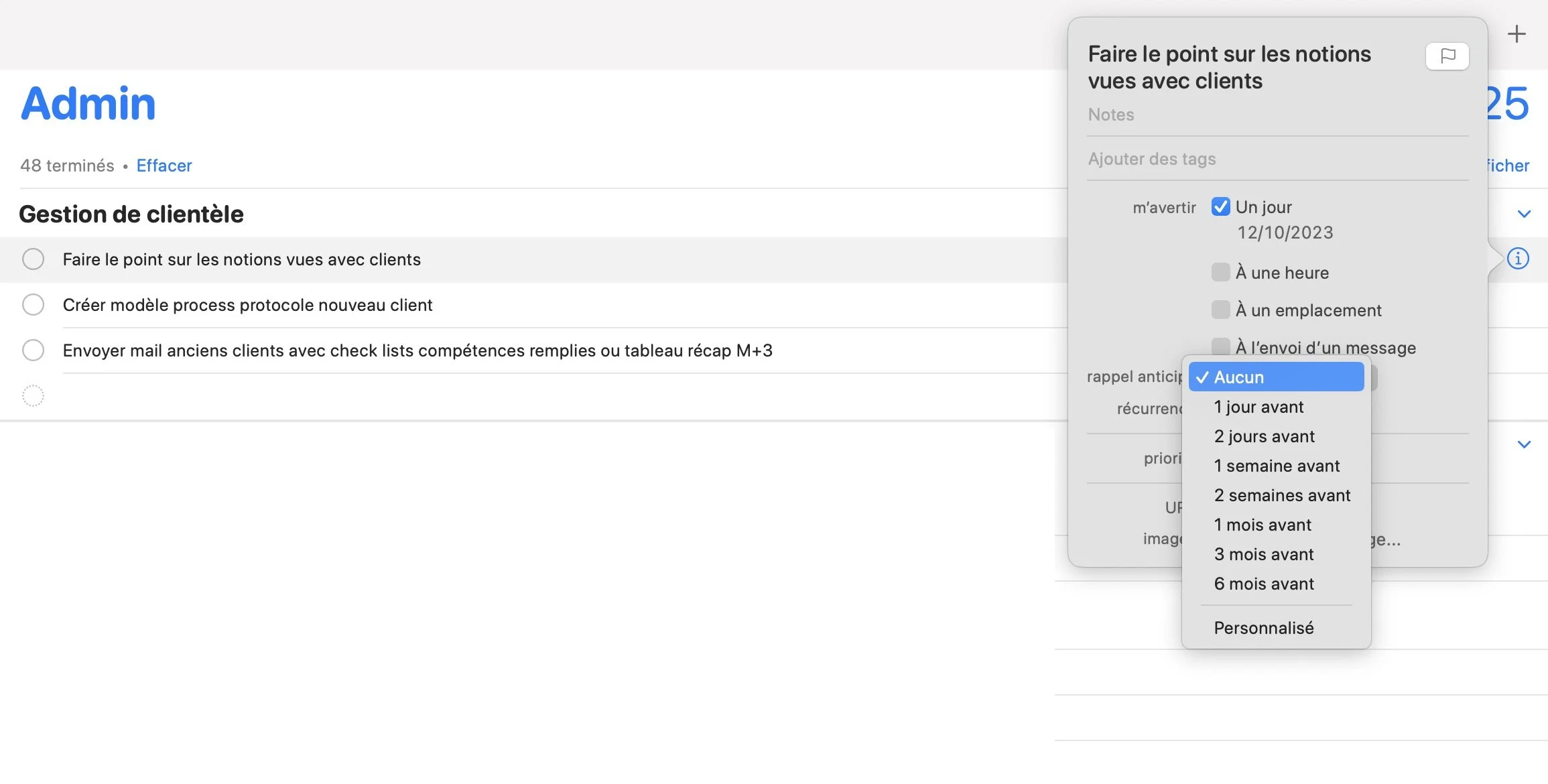The height and width of the screenshot is (784, 1548).
Task: Uncheck the 'Un jour' checkbox
Action: click(1220, 207)
